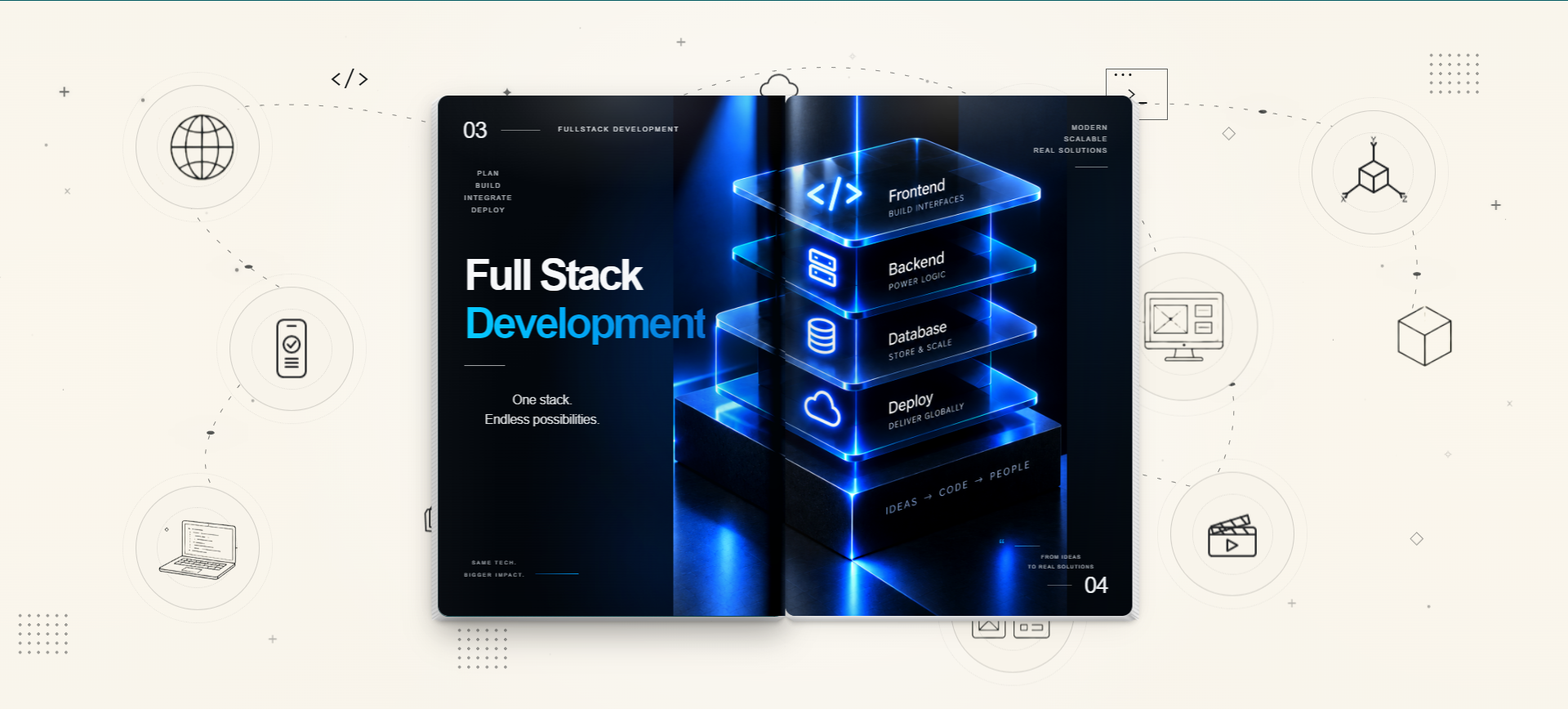Click the 'Database' layer label
Viewport: 1568px width, 709px height.
pyautogui.click(x=917, y=332)
